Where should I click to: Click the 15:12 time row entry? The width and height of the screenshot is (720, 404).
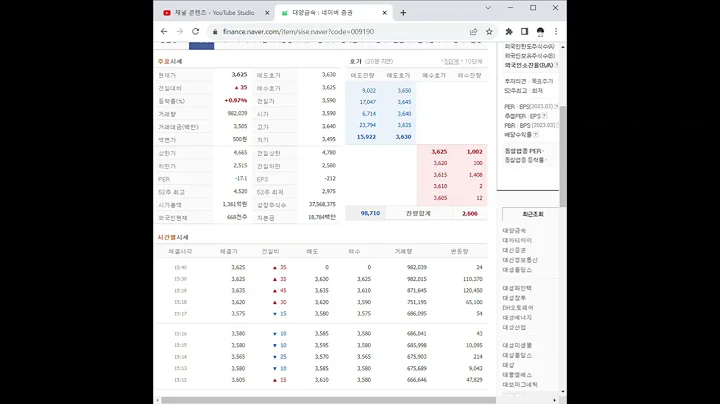click(x=180, y=380)
